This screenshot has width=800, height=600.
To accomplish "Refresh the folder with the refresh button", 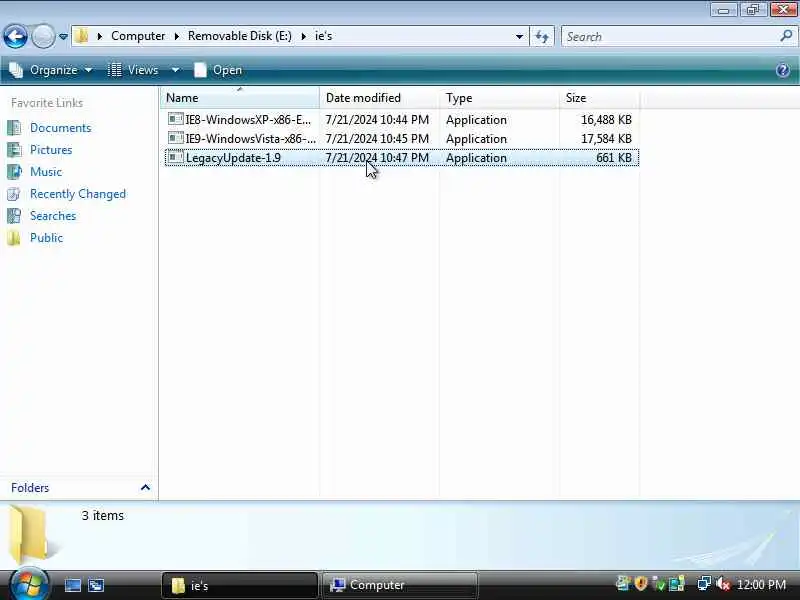I will (x=542, y=36).
